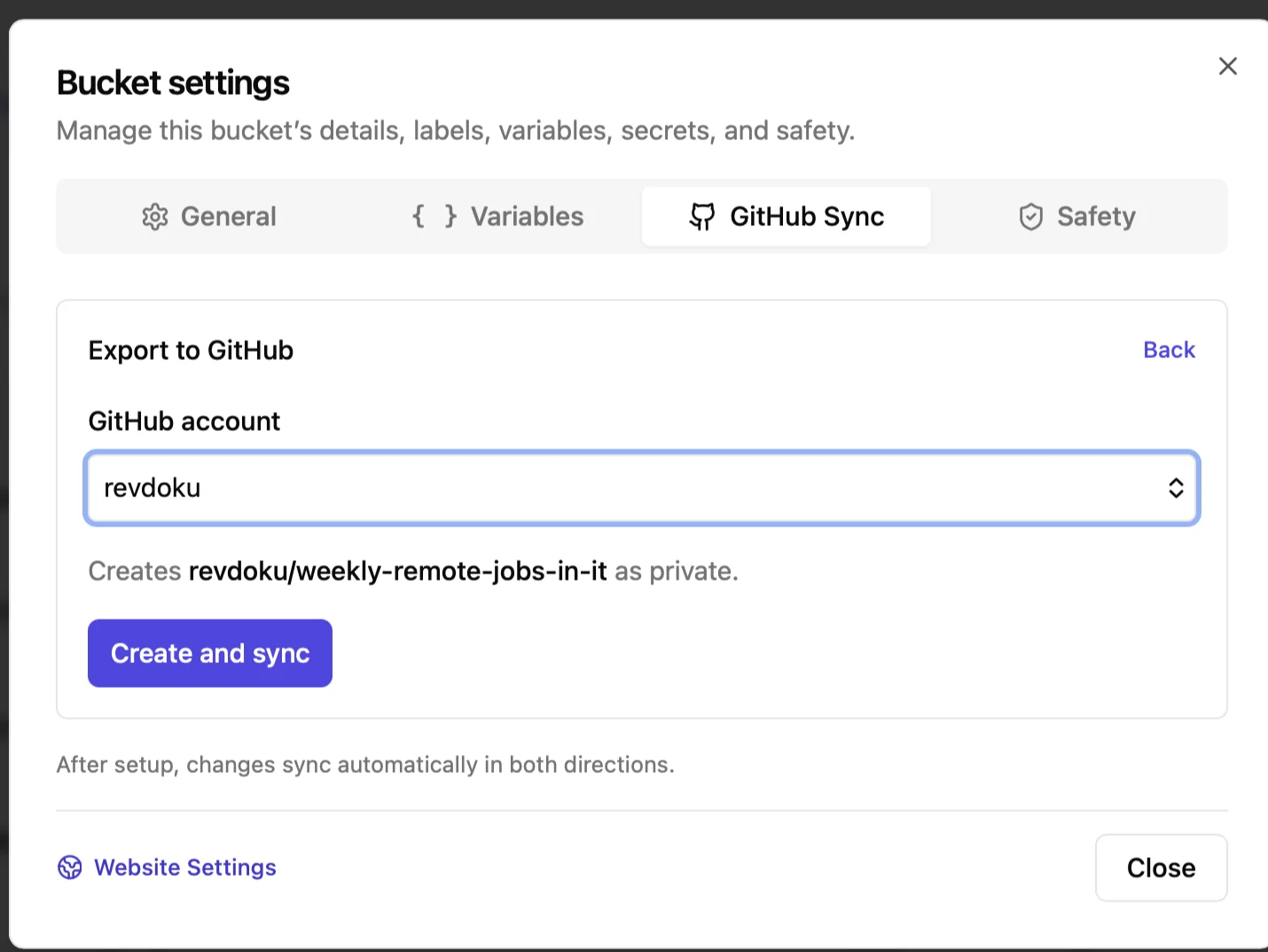1268x952 pixels.
Task: Close the Bucket settings dialog with the X icon
Action: pyautogui.click(x=1227, y=66)
